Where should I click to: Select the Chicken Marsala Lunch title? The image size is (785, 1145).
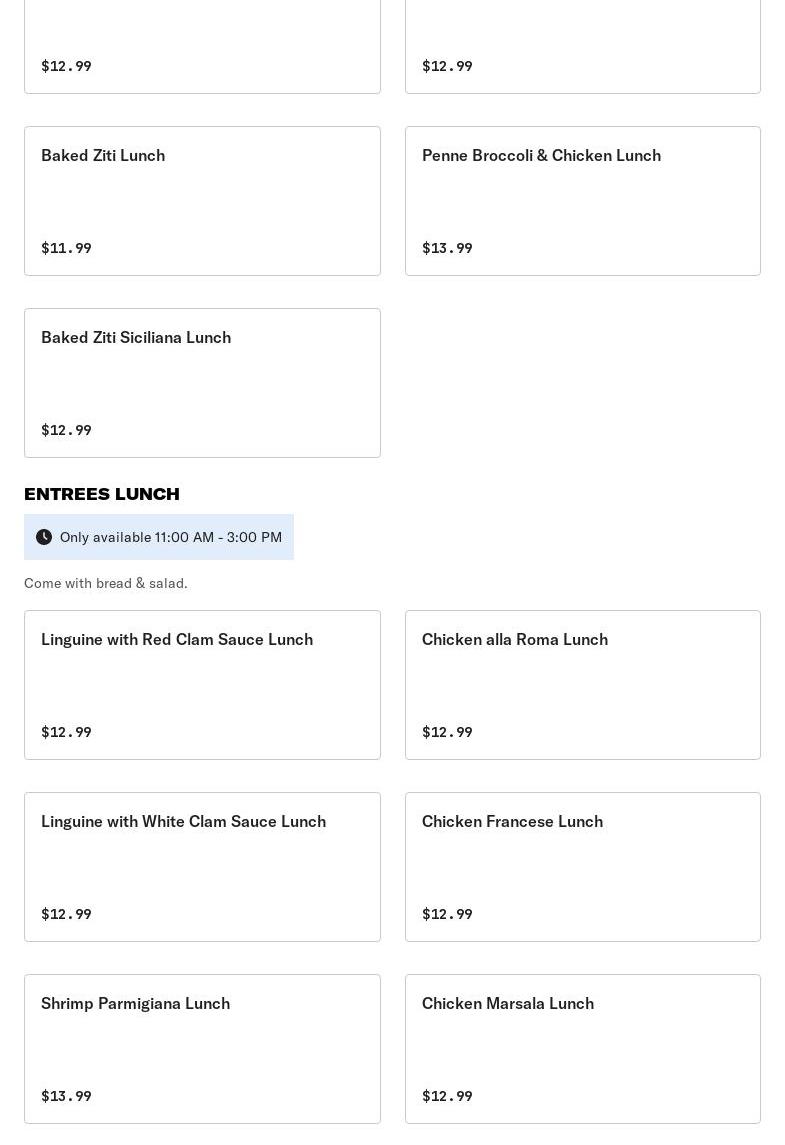click(x=508, y=1003)
